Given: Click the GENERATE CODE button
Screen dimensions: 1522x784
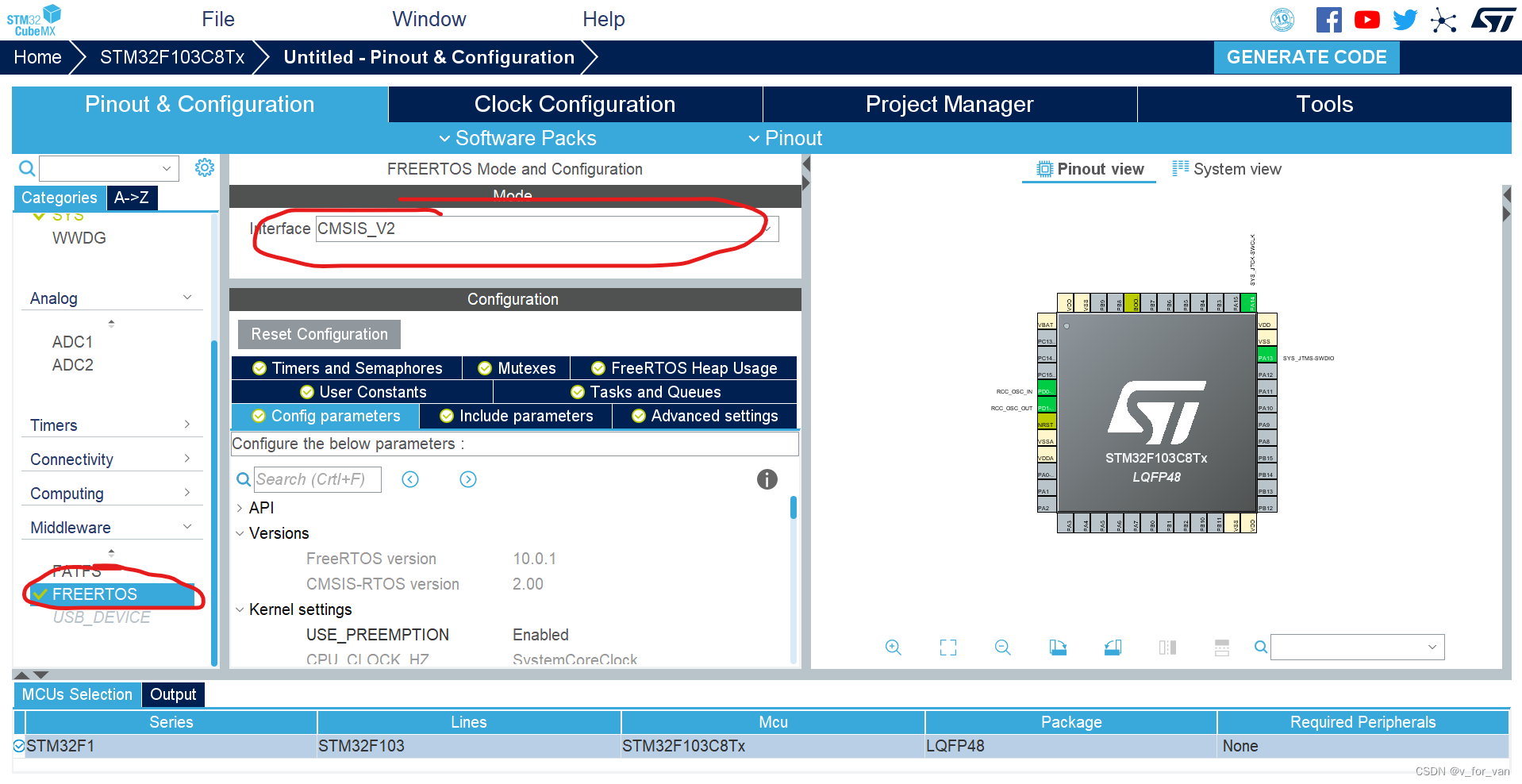Looking at the screenshot, I should click(1306, 57).
